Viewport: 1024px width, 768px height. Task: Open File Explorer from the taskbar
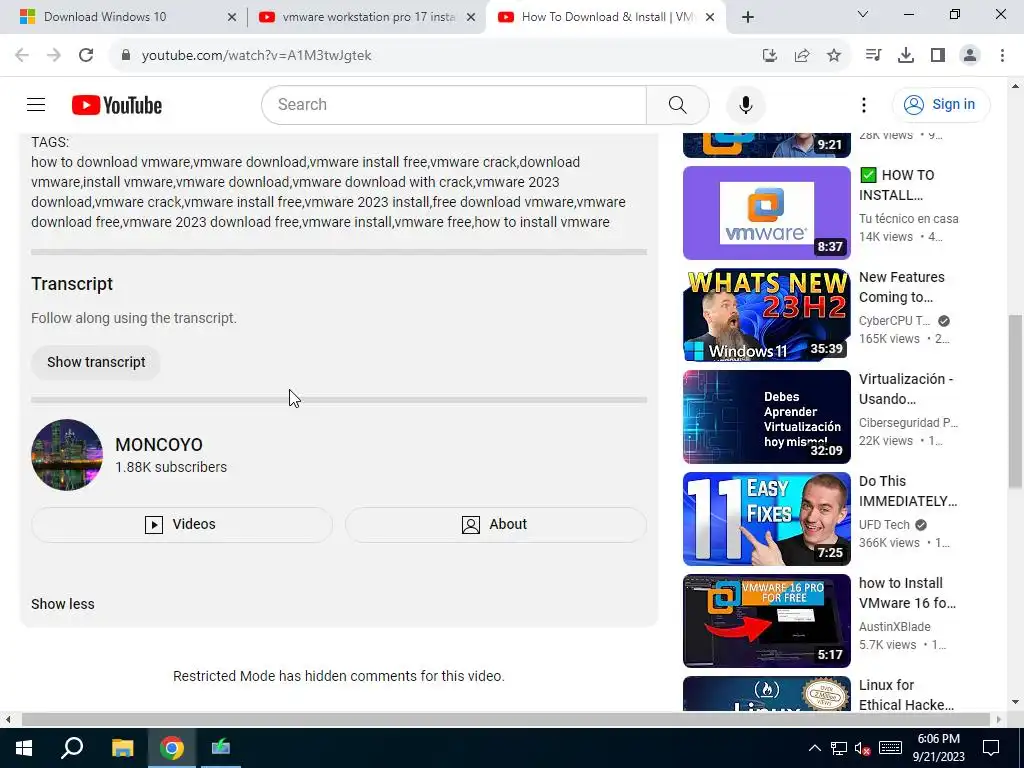122,748
